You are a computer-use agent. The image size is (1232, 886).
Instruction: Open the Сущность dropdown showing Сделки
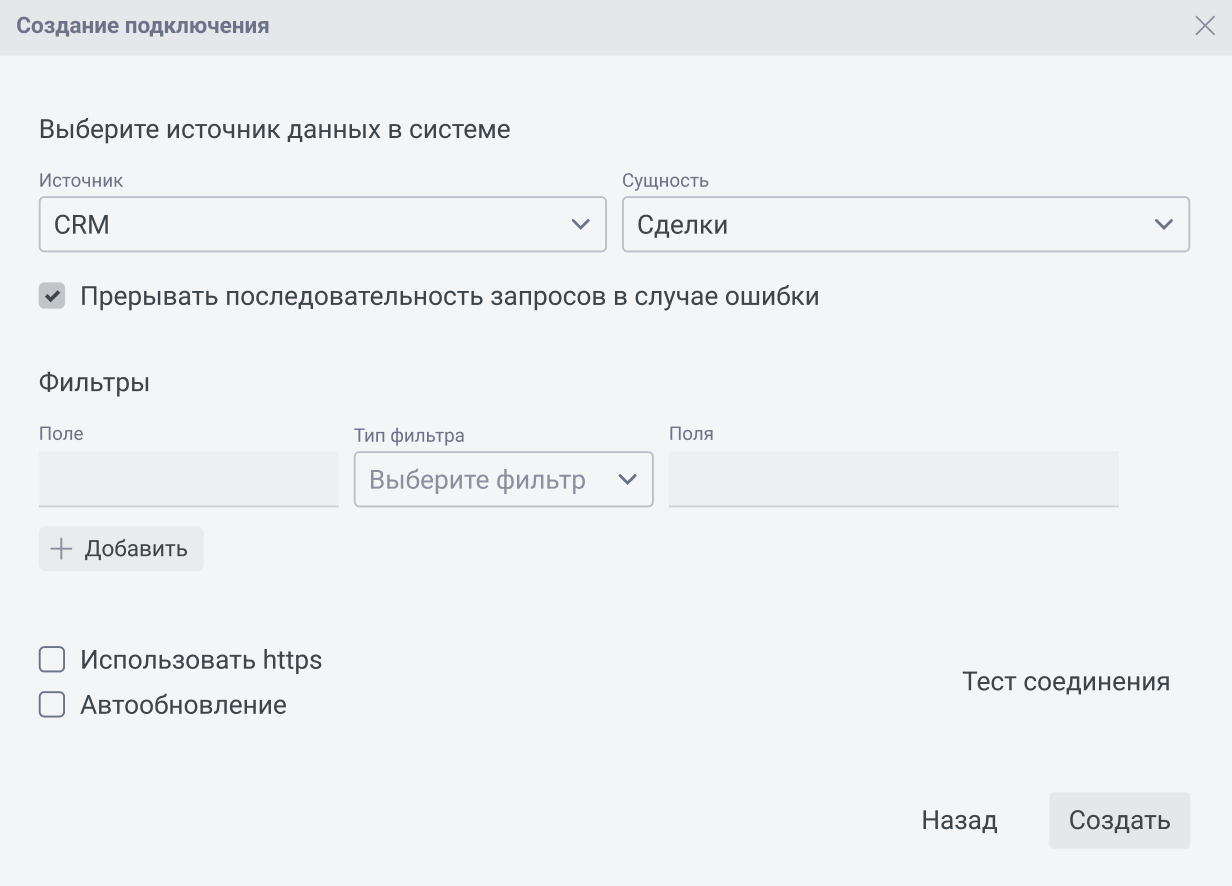click(906, 224)
